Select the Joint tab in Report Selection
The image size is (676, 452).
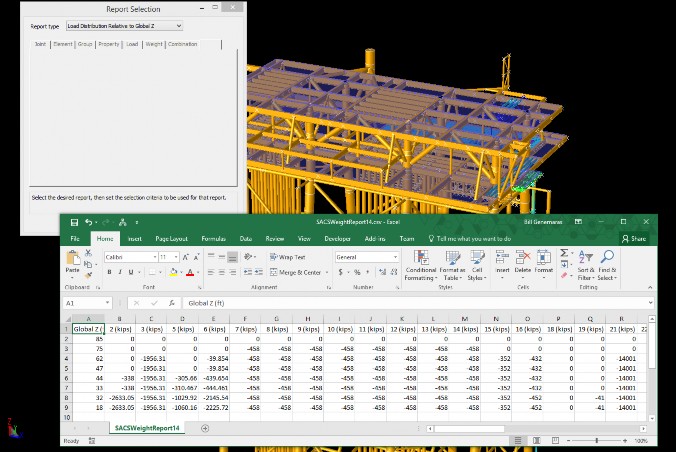pos(40,44)
